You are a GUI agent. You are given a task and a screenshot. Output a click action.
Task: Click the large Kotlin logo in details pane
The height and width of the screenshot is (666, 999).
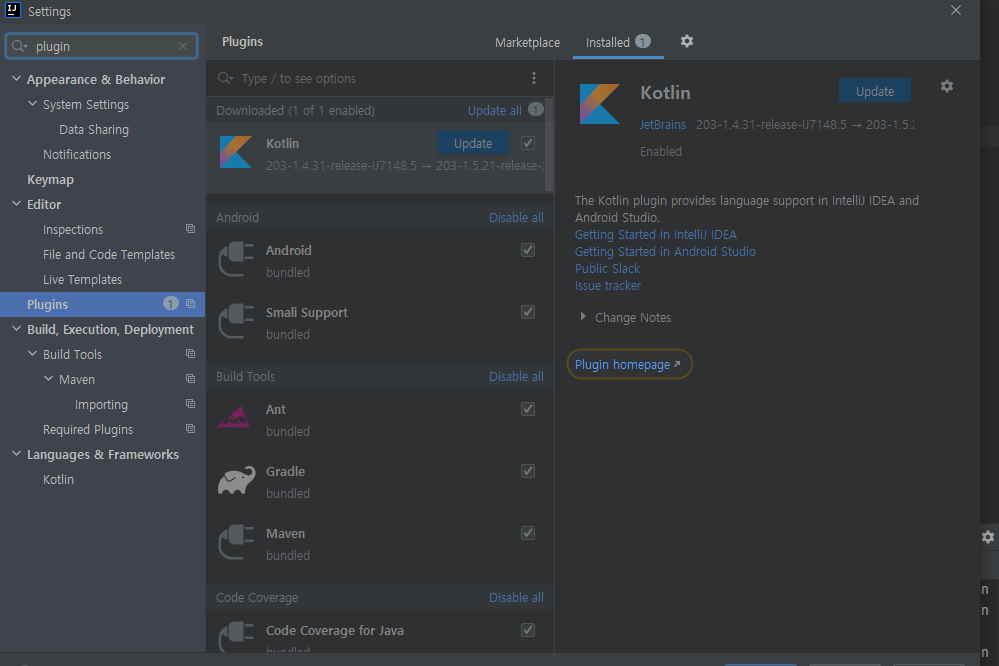tap(600, 104)
